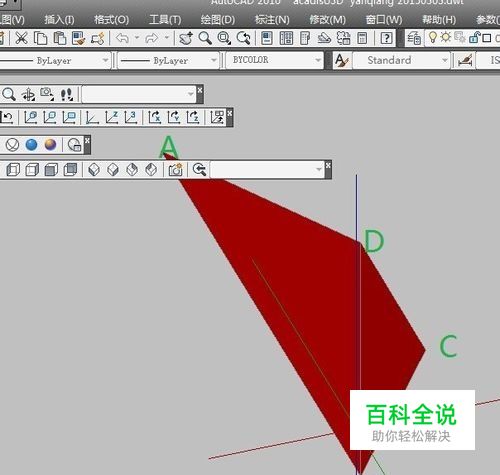This screenshot has height=475, width=500.
Task: Open the QuickCalc calculator icon
Action: (x=362, y=38)
